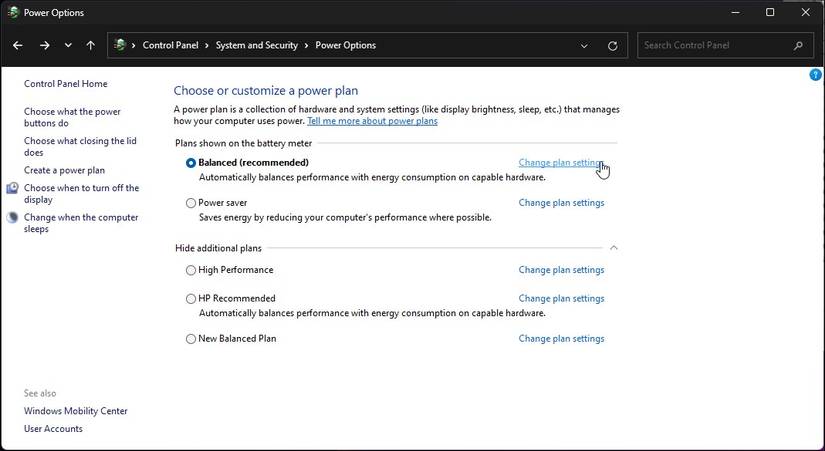
Task: Click the moon icon beside computer sleeps
Action: (13, 218)
